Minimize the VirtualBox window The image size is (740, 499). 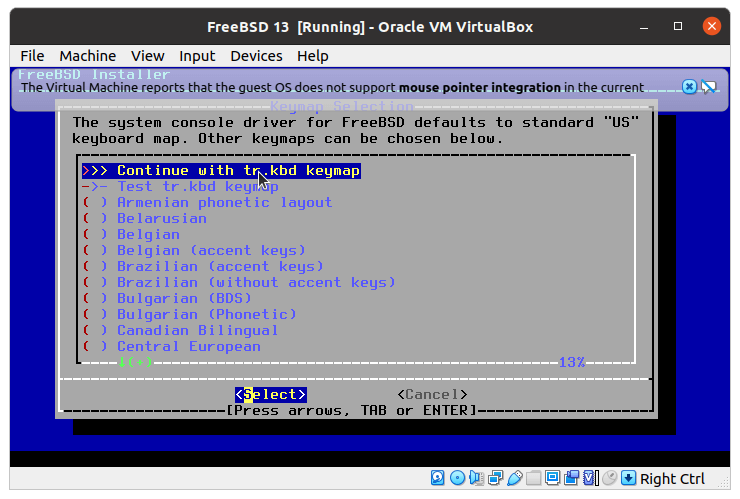click(x=644, y=27)
